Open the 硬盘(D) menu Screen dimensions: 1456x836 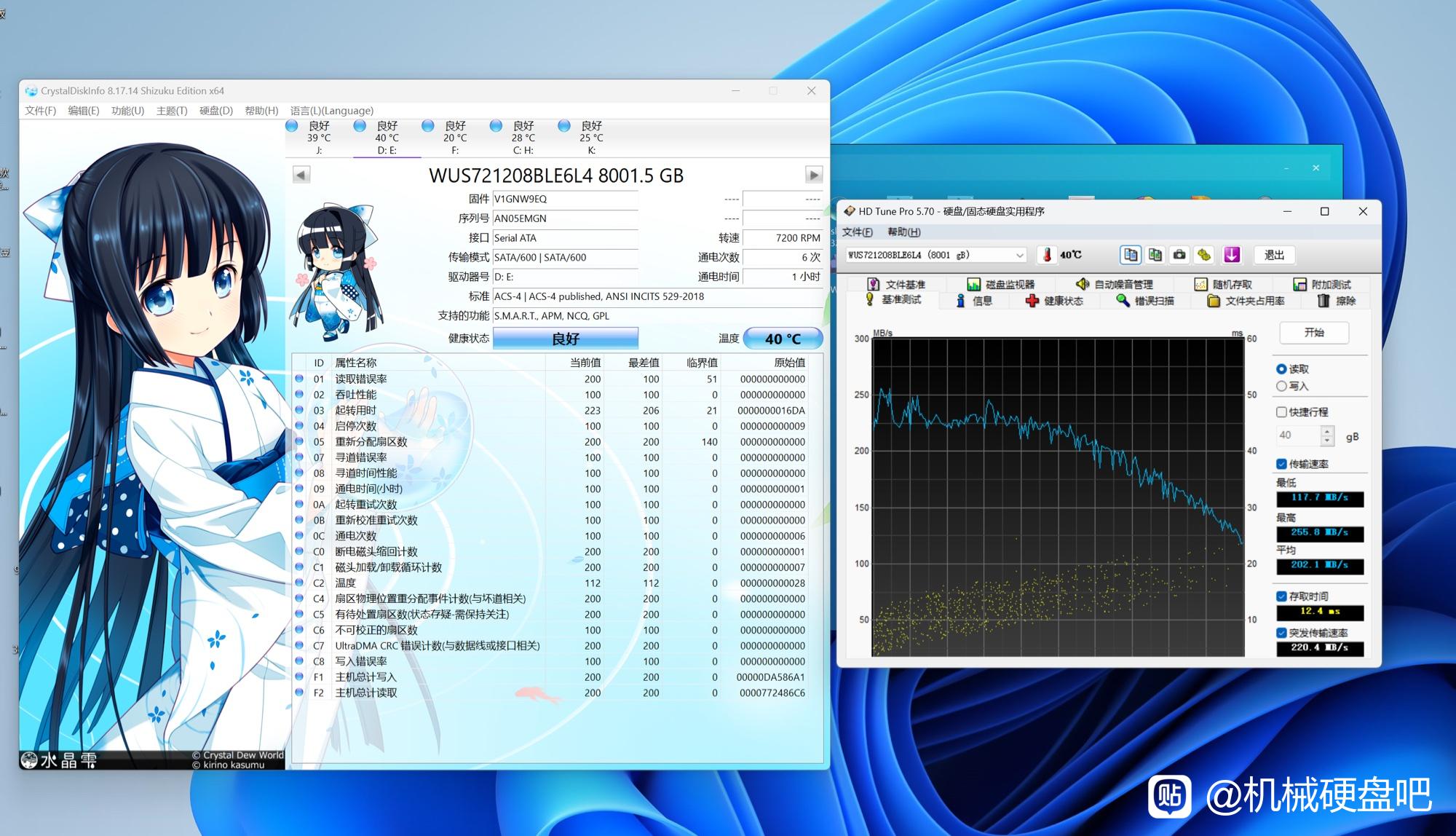216,111
